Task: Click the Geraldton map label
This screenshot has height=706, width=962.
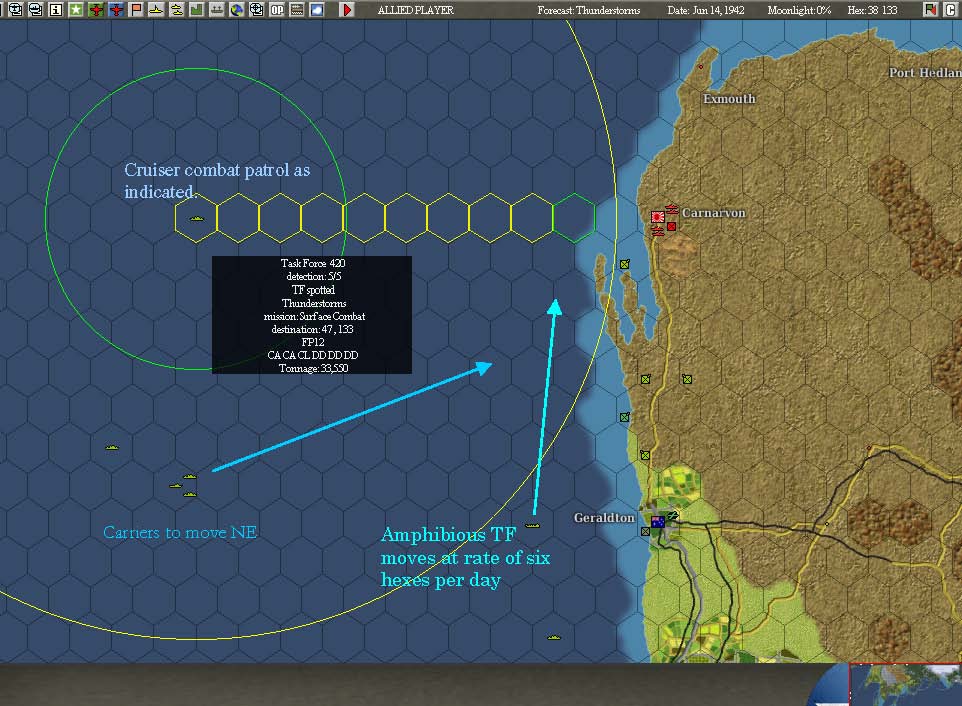Action: coord(604,518)
